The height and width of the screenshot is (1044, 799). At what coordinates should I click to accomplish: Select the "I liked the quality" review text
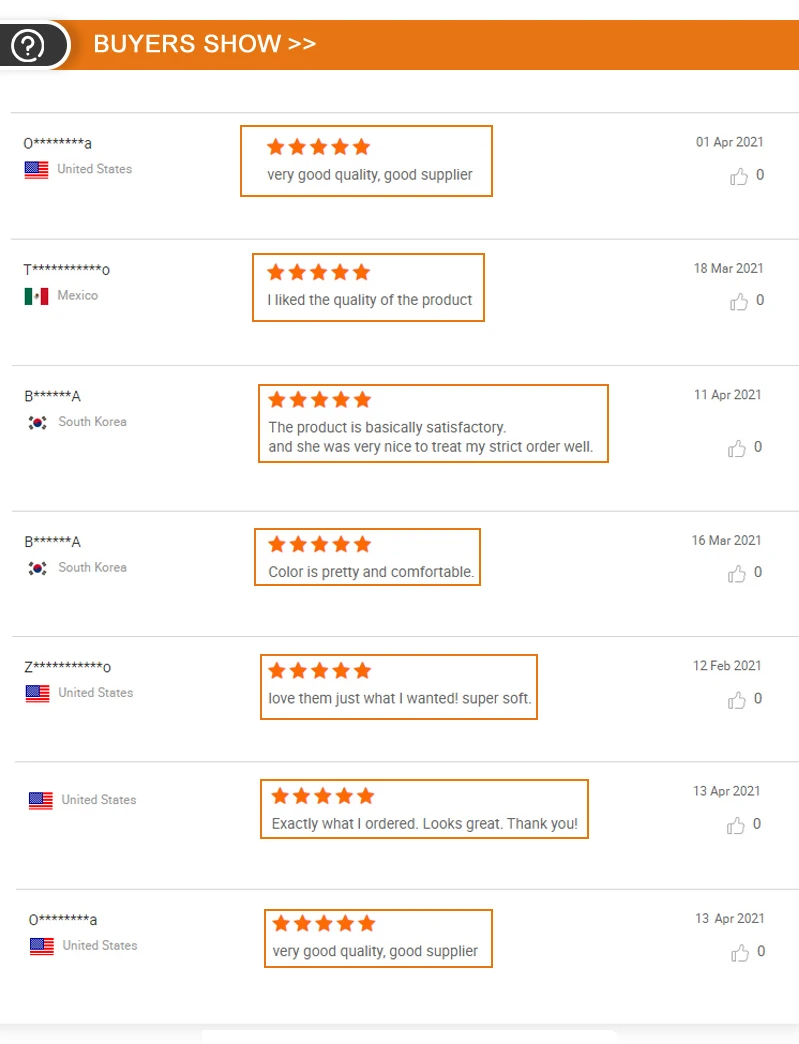369,300
